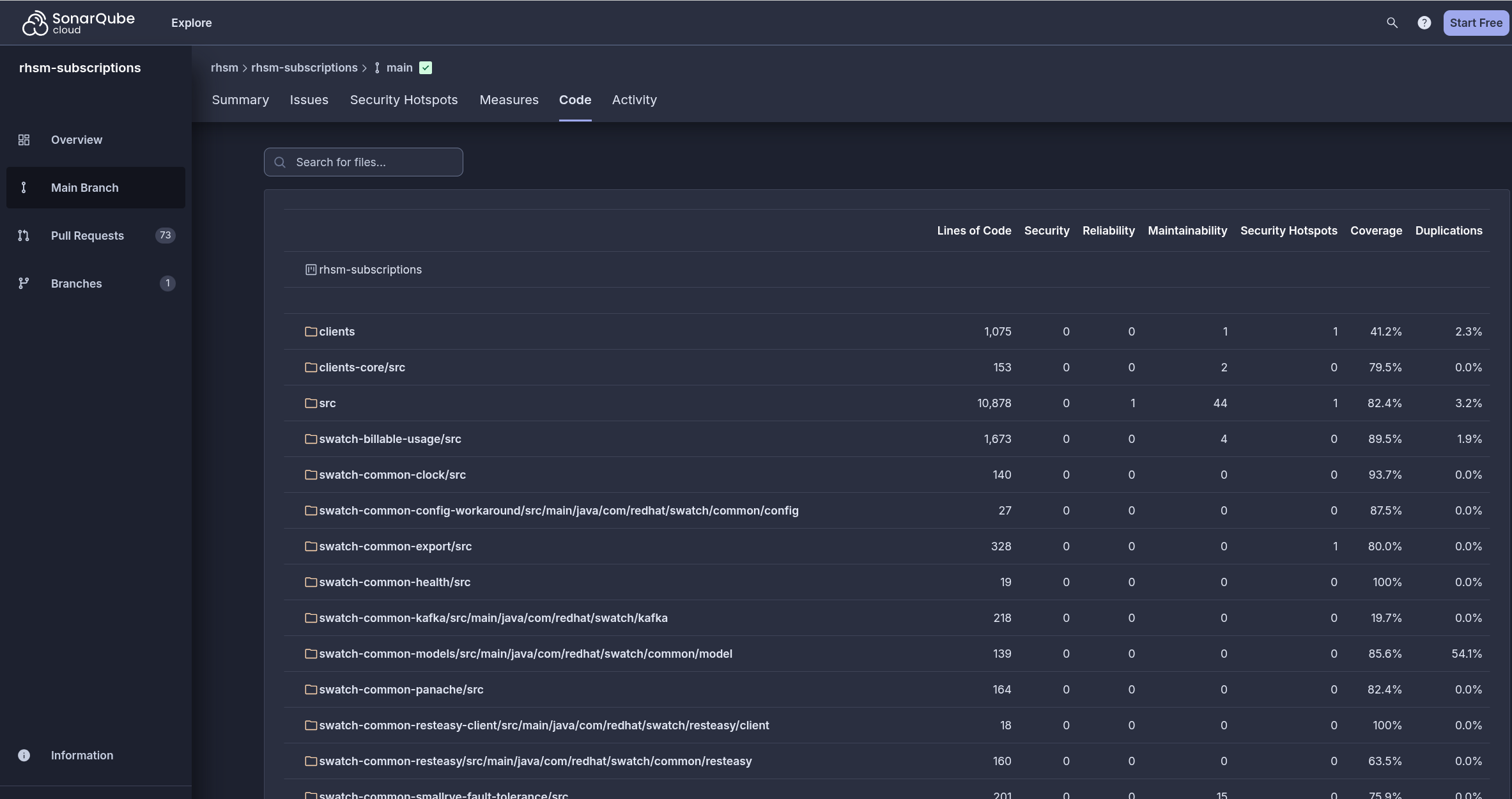The width and height of the screenshot is (1512, 799).
Task: Open the swatch-common-export/src folder
Action: pyautogui.click(x=395, y=547)
